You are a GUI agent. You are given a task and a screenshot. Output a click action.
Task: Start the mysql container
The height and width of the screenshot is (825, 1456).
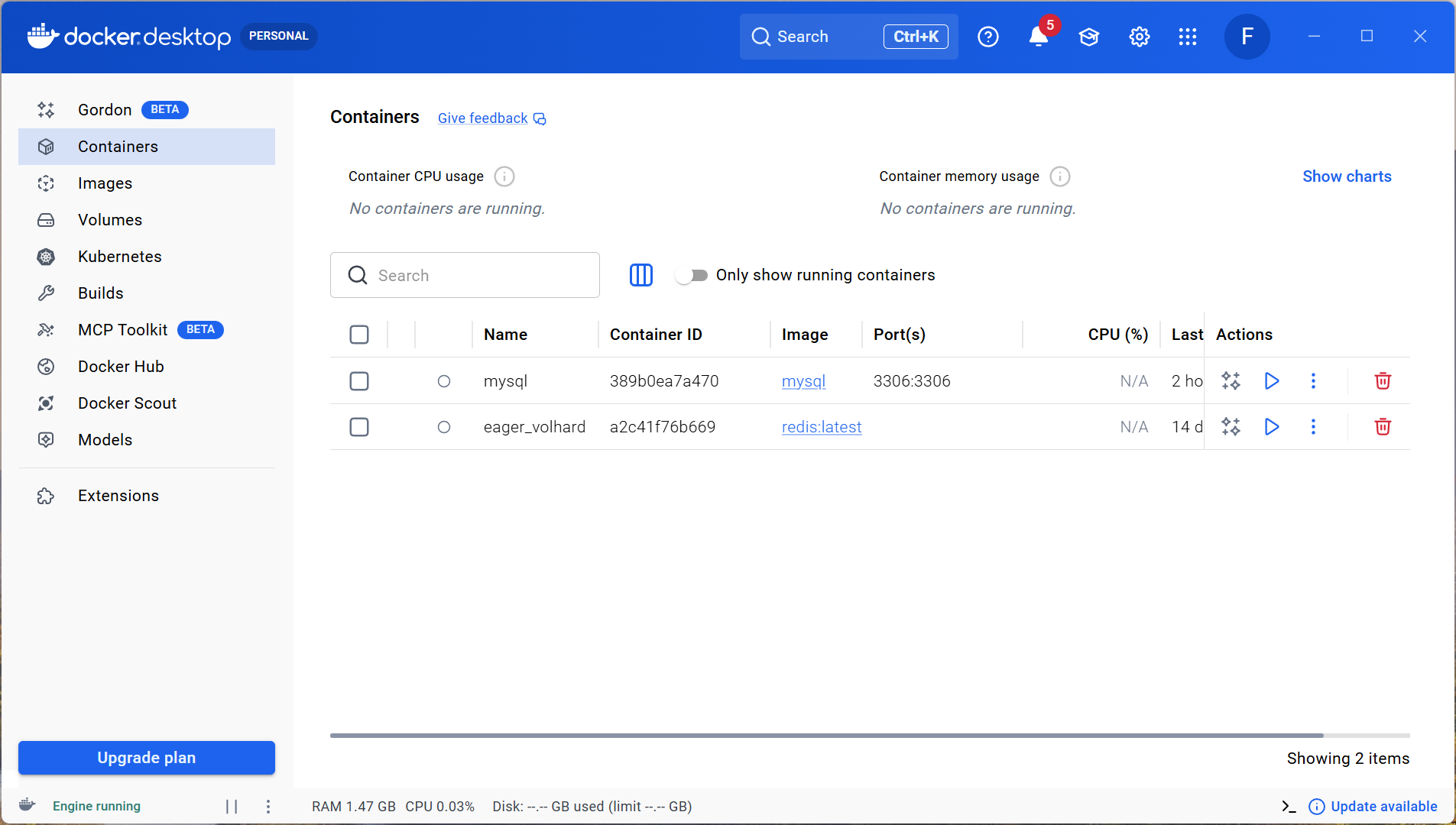tap(1272, 380)
